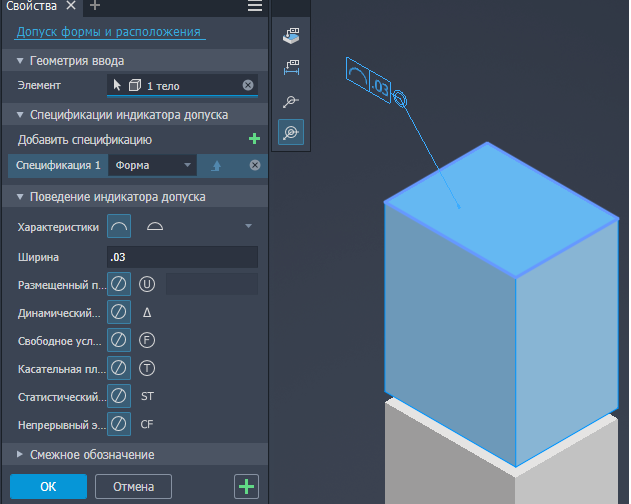Select the right face of the blue box
The image size is (631, 504).
567,342
